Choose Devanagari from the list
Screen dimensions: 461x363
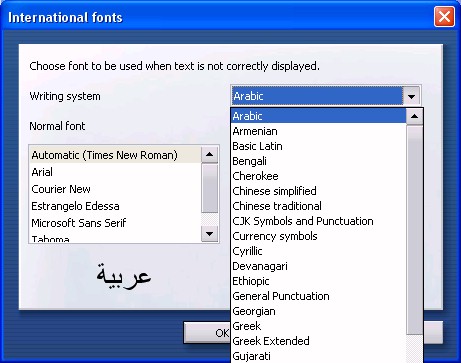point(319,266)
